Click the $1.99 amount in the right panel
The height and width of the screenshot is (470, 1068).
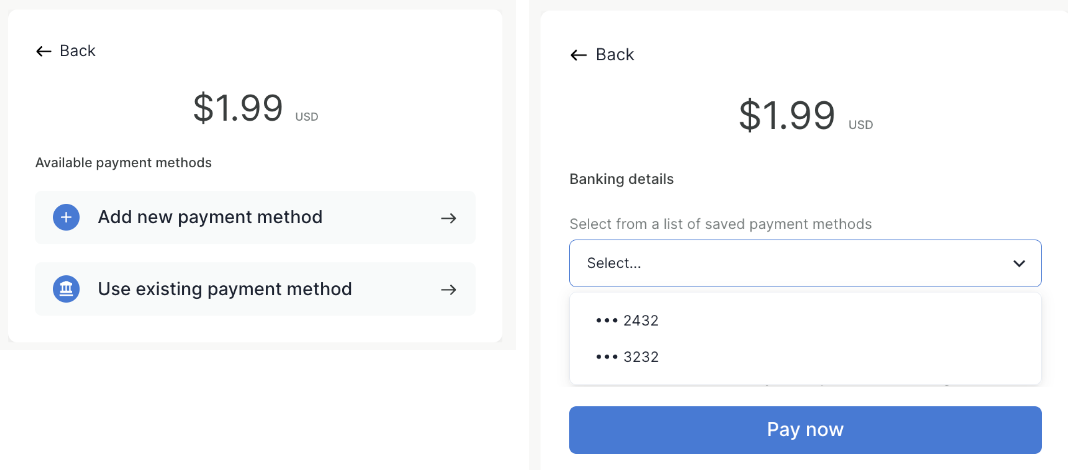[787, 116]
